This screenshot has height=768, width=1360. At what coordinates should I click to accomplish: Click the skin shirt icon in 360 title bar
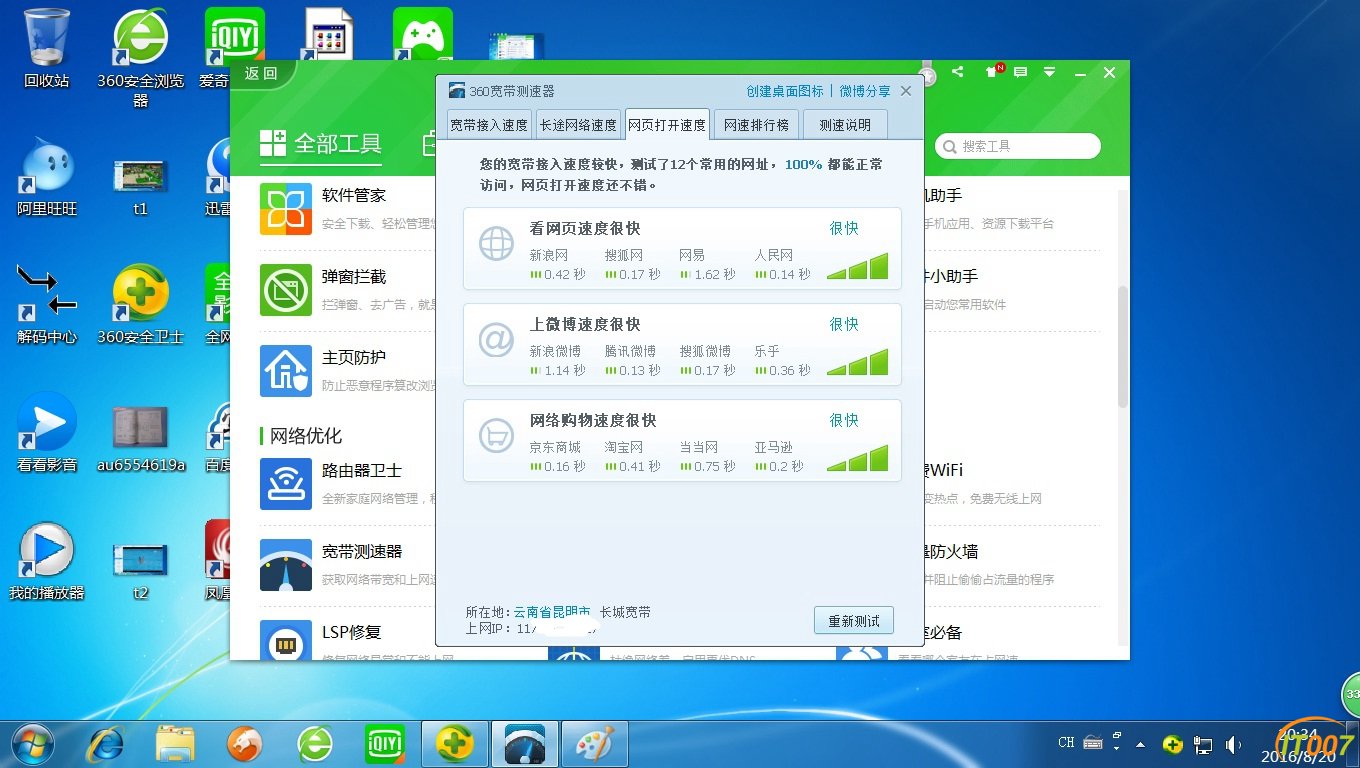993,72
